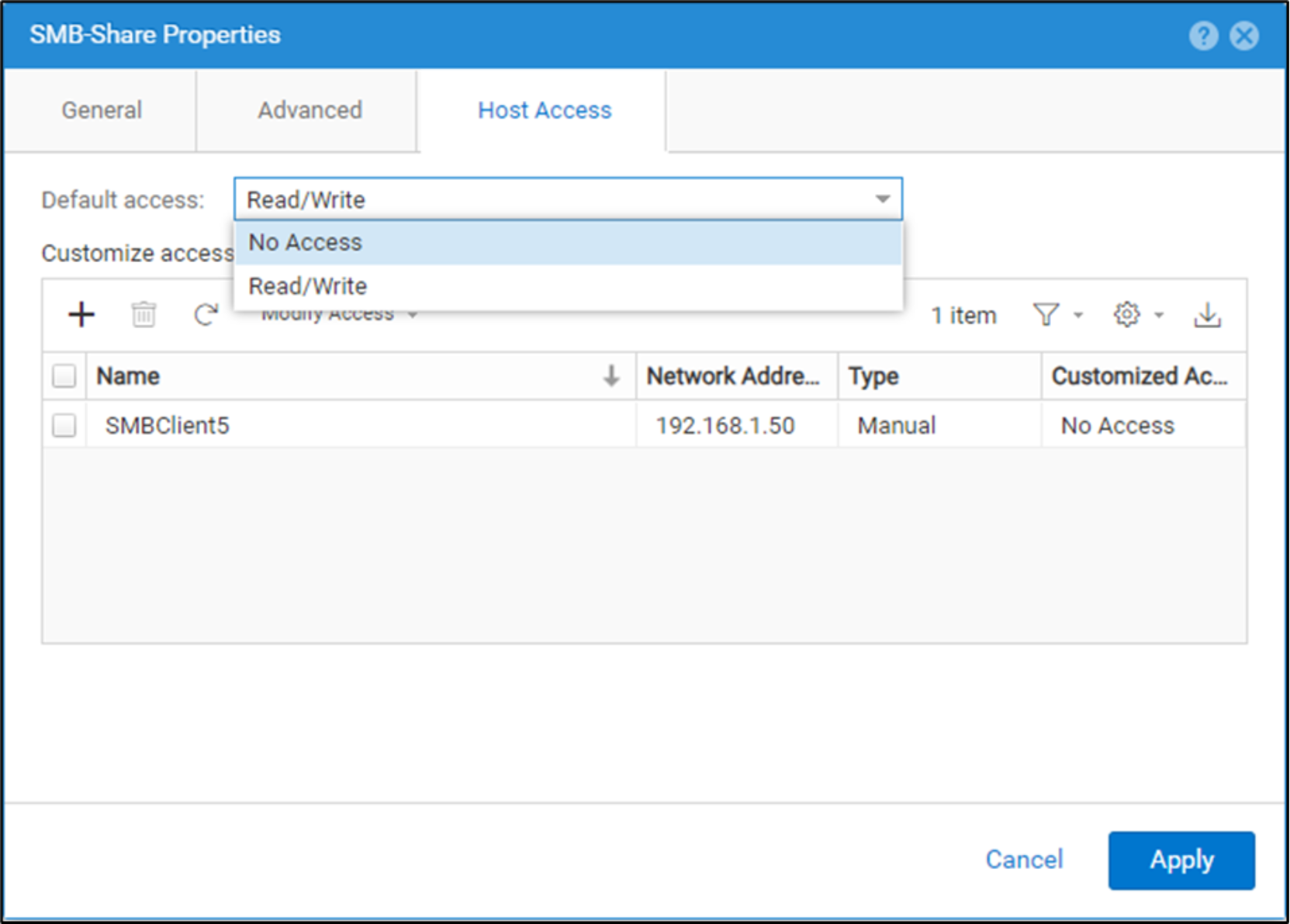Open the gear column settings icon
Screen dimensions: 1290x924
click(x=1127, y=315)
